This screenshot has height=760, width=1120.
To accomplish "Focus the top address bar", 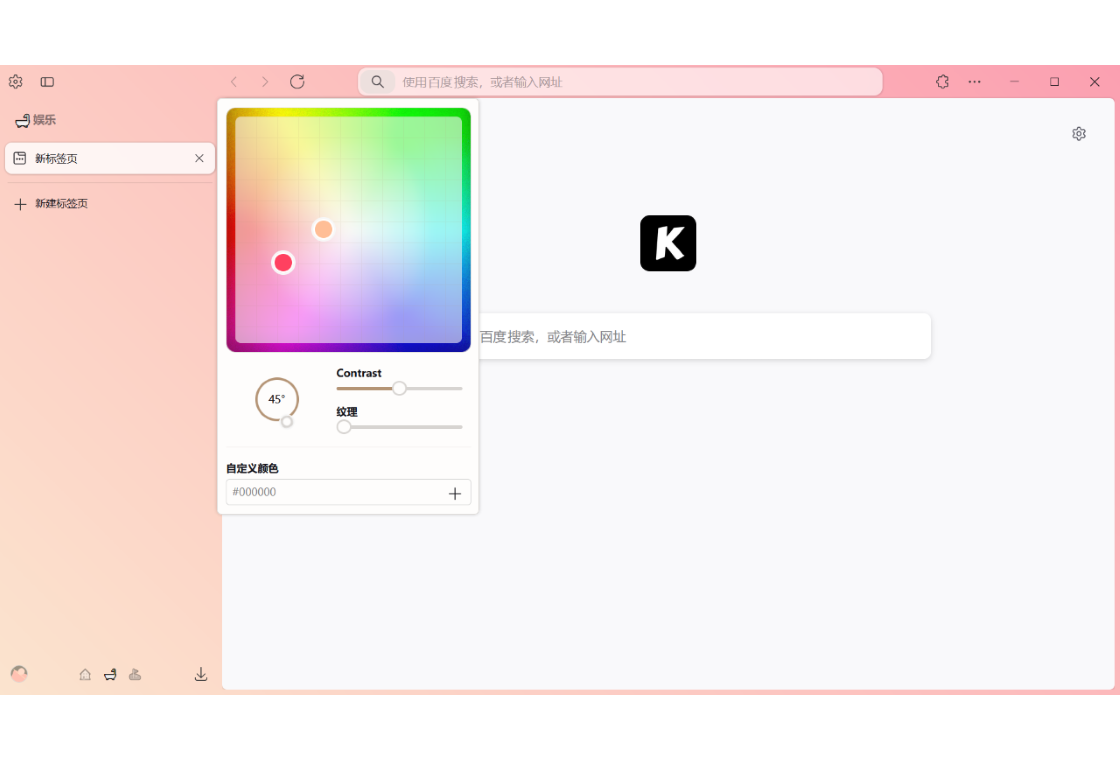I will pyautogui.click(x=620, y=82).
